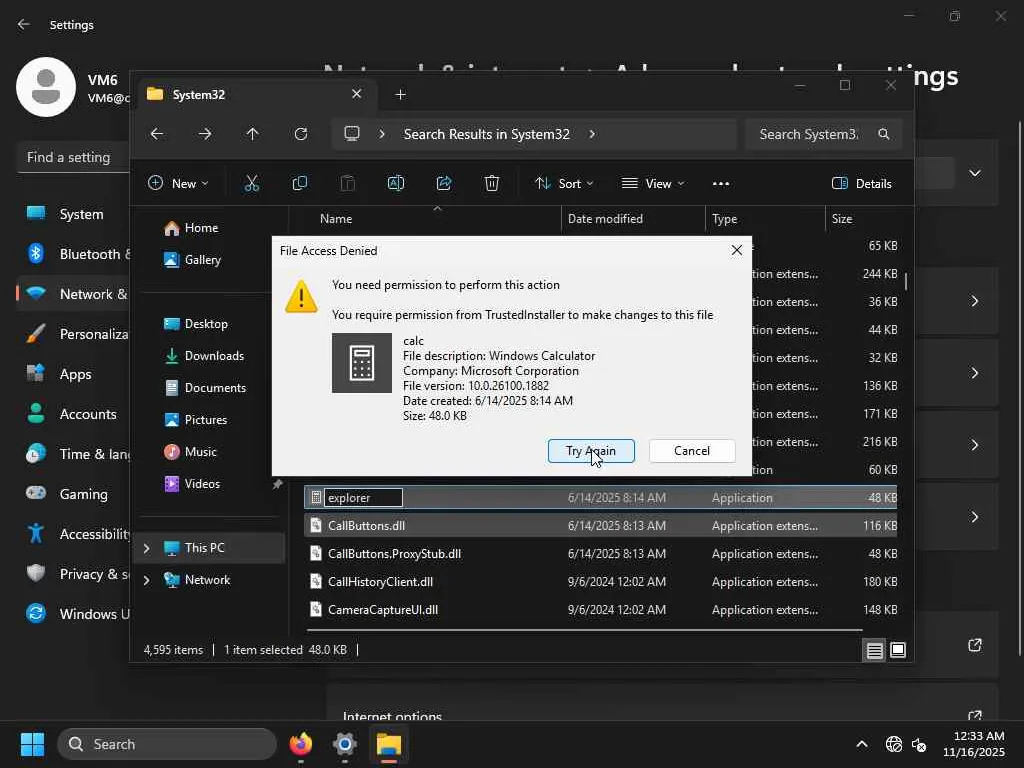1024x768 pixels.
Task: Refresh the System32 search results
Action: (300, 134)
